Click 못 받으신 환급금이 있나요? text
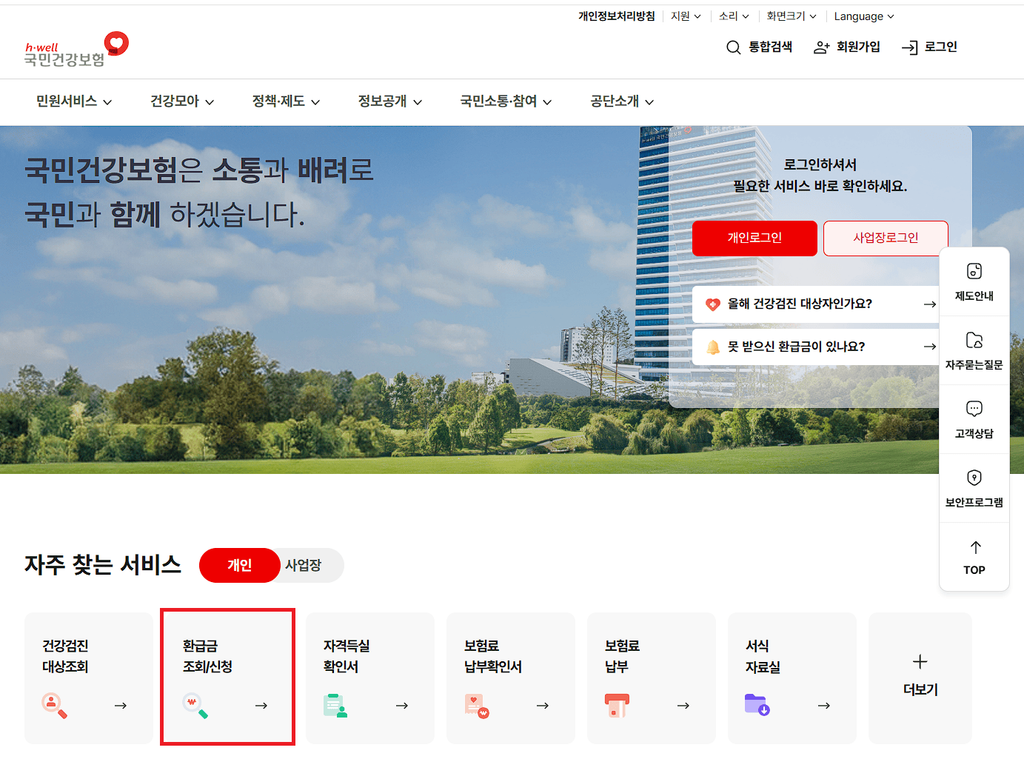1024x765 pixels. tap(796, 347)
